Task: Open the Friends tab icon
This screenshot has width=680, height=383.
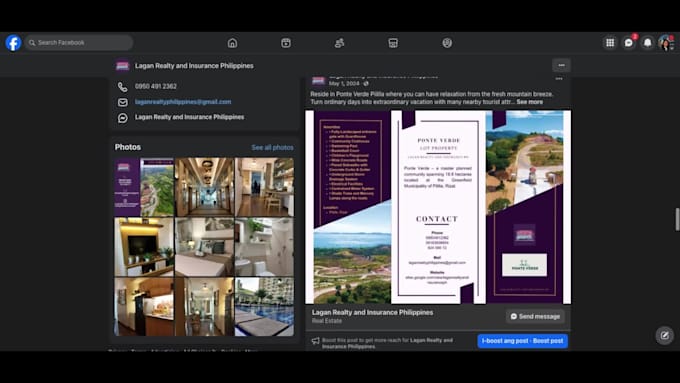Action: click(x=340, y=43)
